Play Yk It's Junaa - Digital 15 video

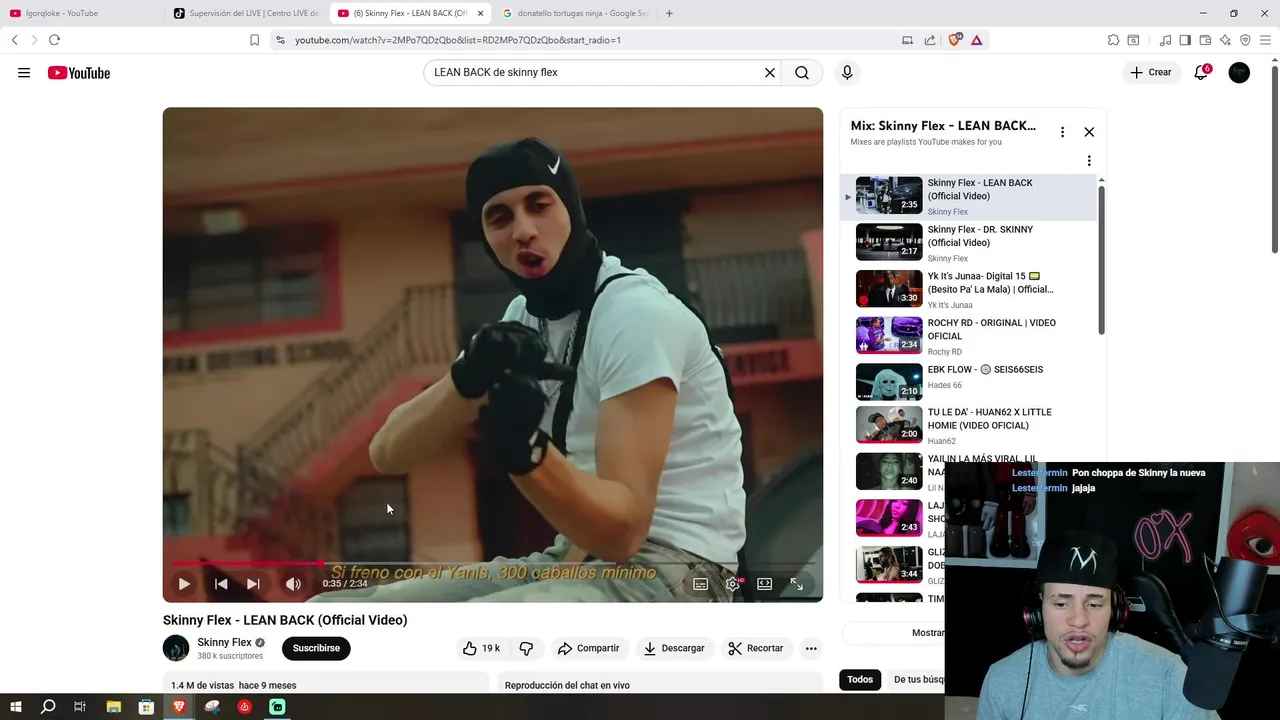(x=970, y=290)
